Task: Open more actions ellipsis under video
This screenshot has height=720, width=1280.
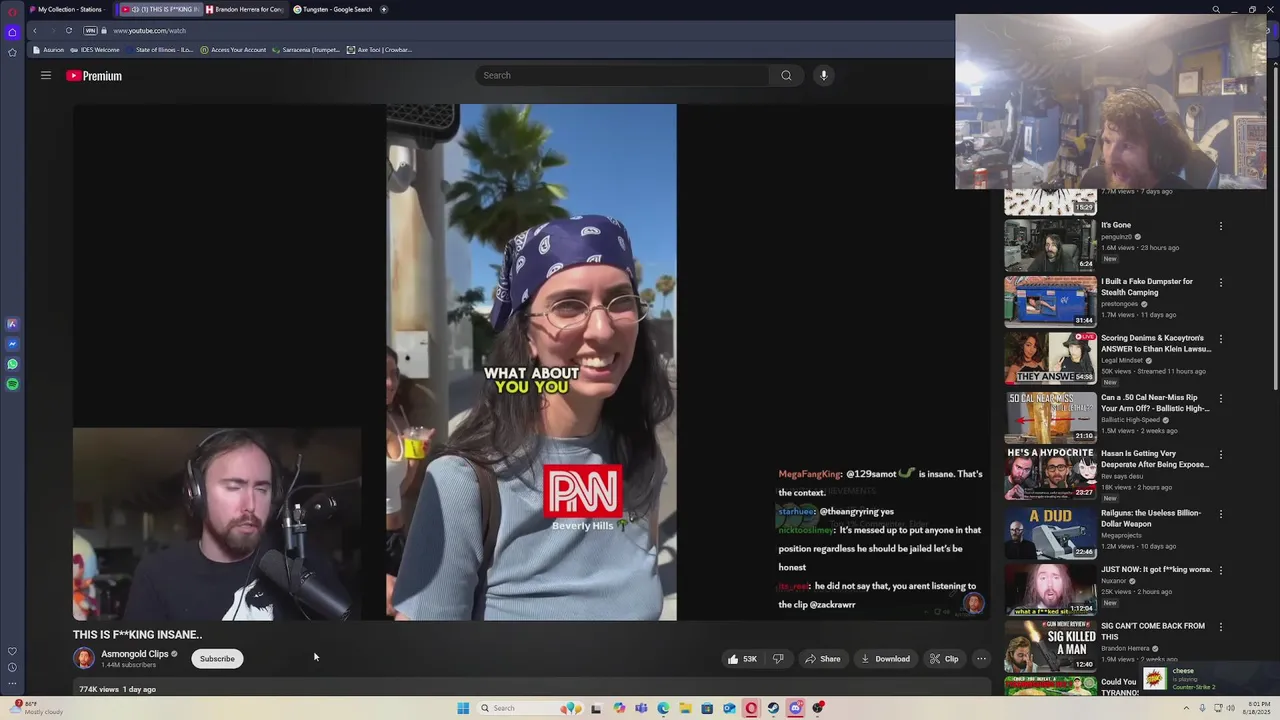Action: point(981,659)
